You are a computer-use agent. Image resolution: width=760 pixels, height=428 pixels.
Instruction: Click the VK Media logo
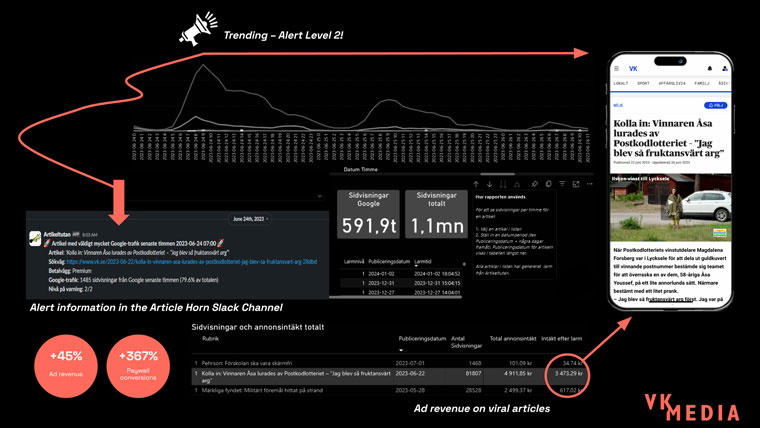click(x=692, y=407)
